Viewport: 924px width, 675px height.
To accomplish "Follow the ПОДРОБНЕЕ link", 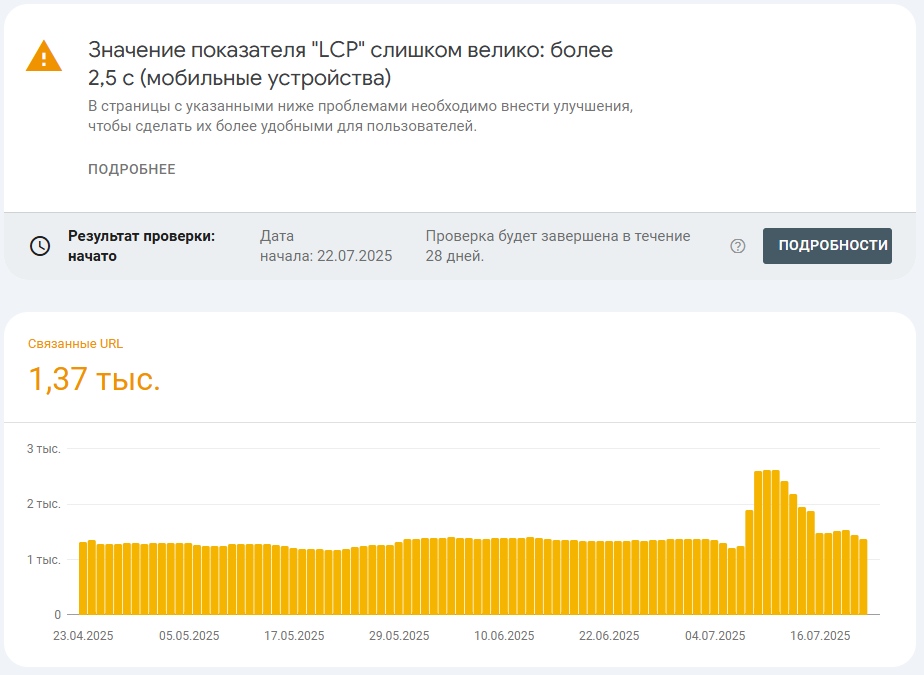I will (x=132, y=169).
